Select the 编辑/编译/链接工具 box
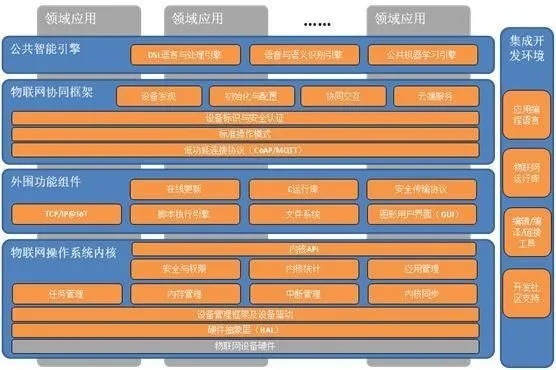The height and width of the screenshot is (370, 556). [527, 232]
